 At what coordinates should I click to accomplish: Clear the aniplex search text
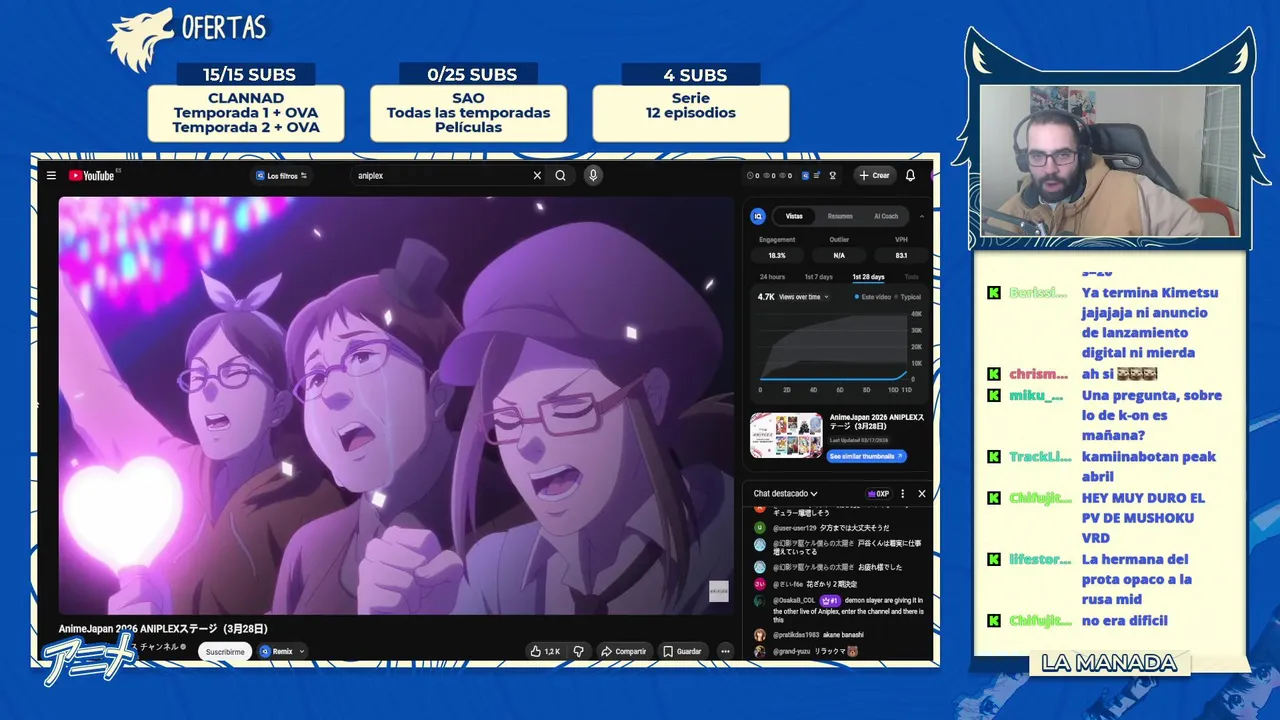pyautogui.click(x=537, y=176)
